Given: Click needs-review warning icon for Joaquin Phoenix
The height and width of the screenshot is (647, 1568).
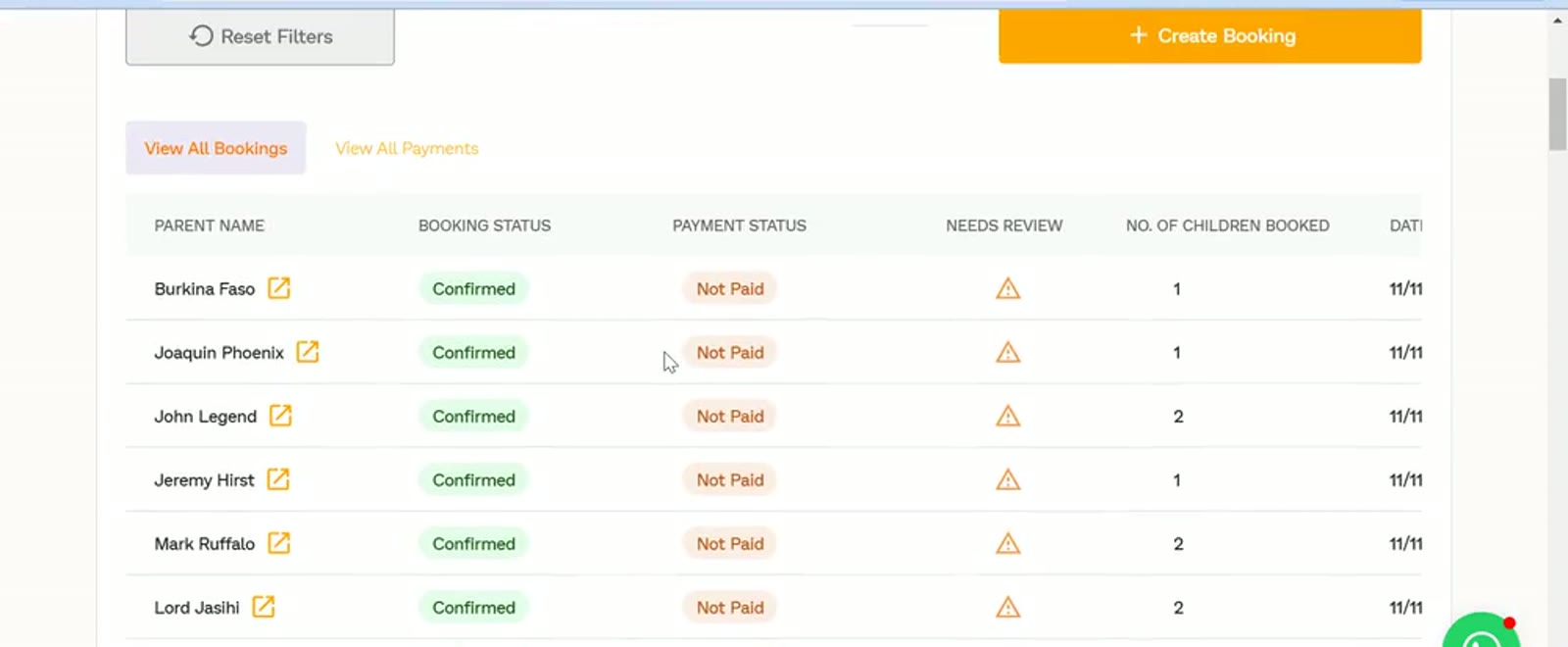Looking at the screenshot, I should 1008,352.
